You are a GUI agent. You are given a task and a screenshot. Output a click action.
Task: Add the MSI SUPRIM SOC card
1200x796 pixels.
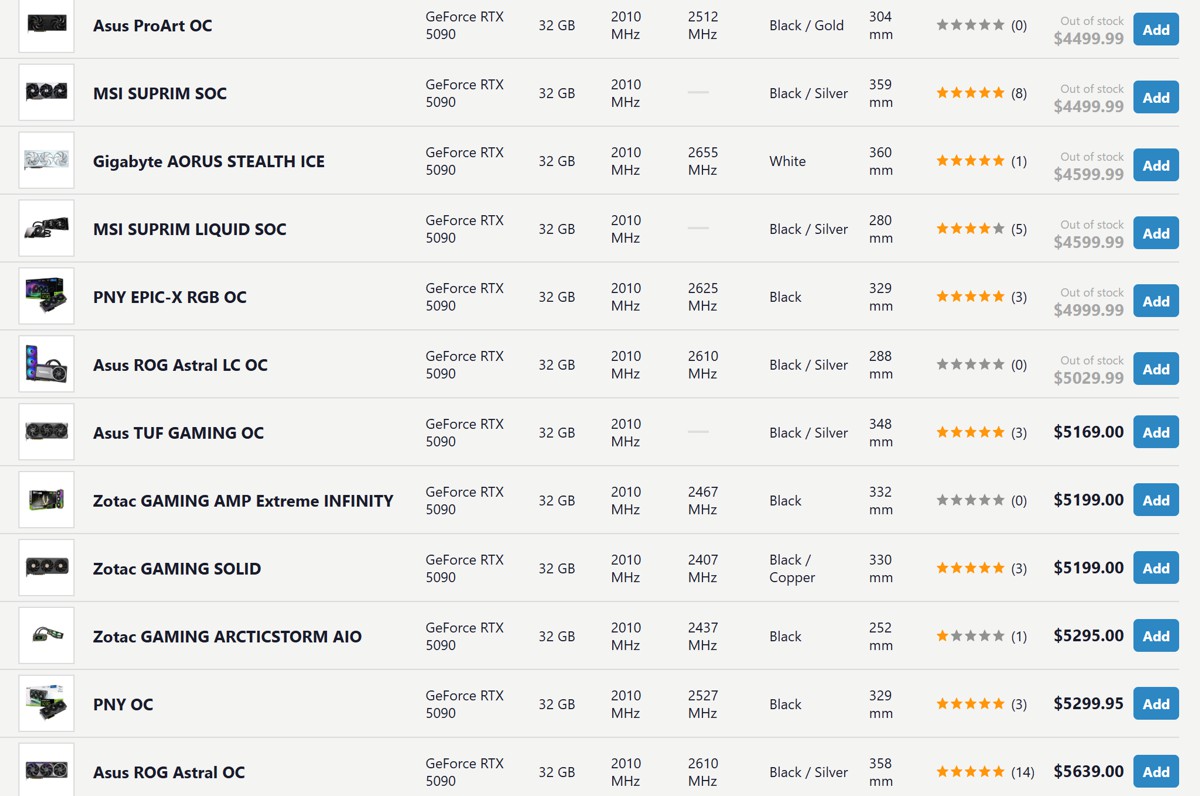[1156, 97]
